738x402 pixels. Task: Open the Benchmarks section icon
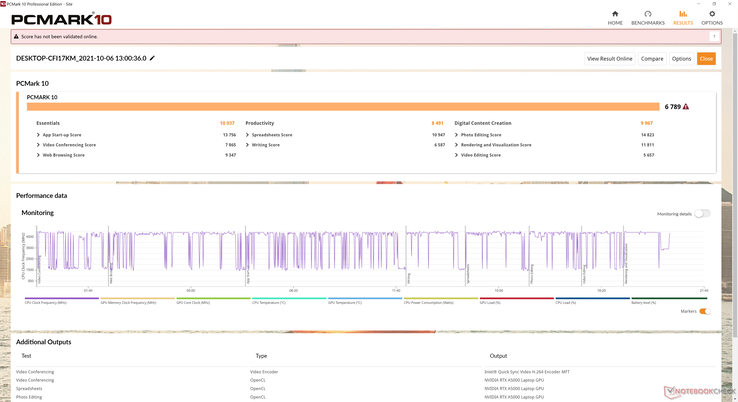(648, 15)
